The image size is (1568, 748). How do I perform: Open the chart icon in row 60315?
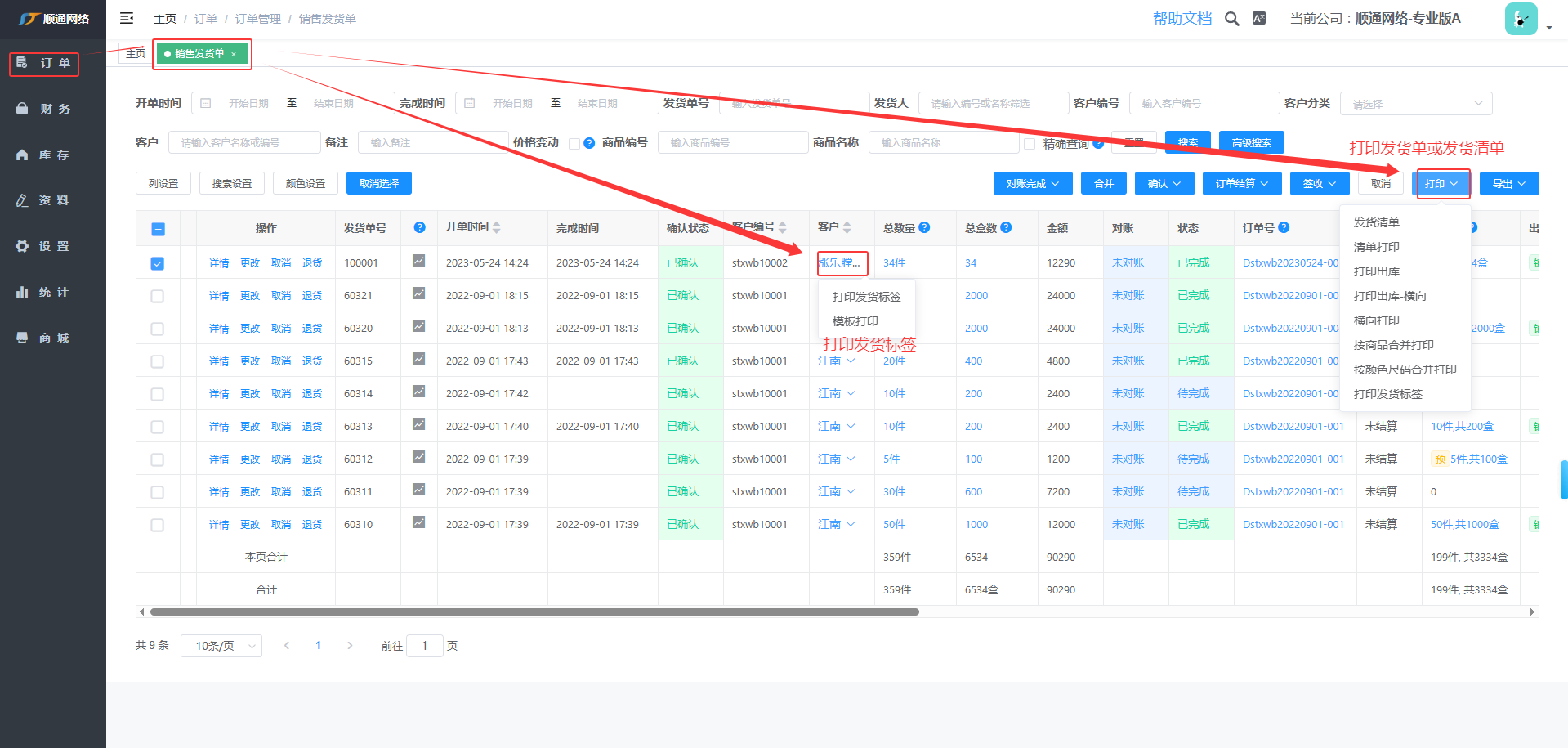[418, 359]
